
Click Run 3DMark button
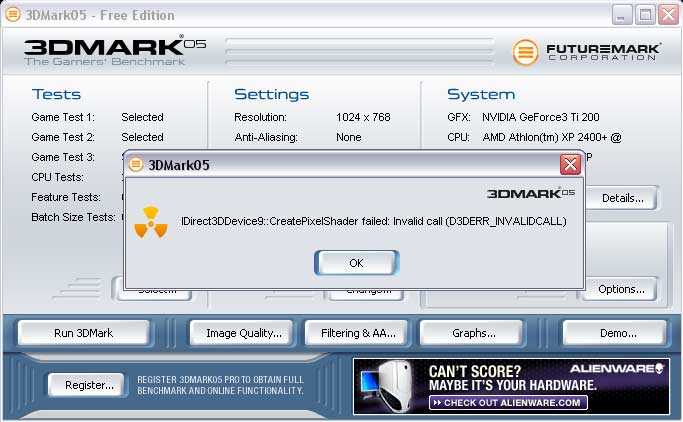[83, 333]
